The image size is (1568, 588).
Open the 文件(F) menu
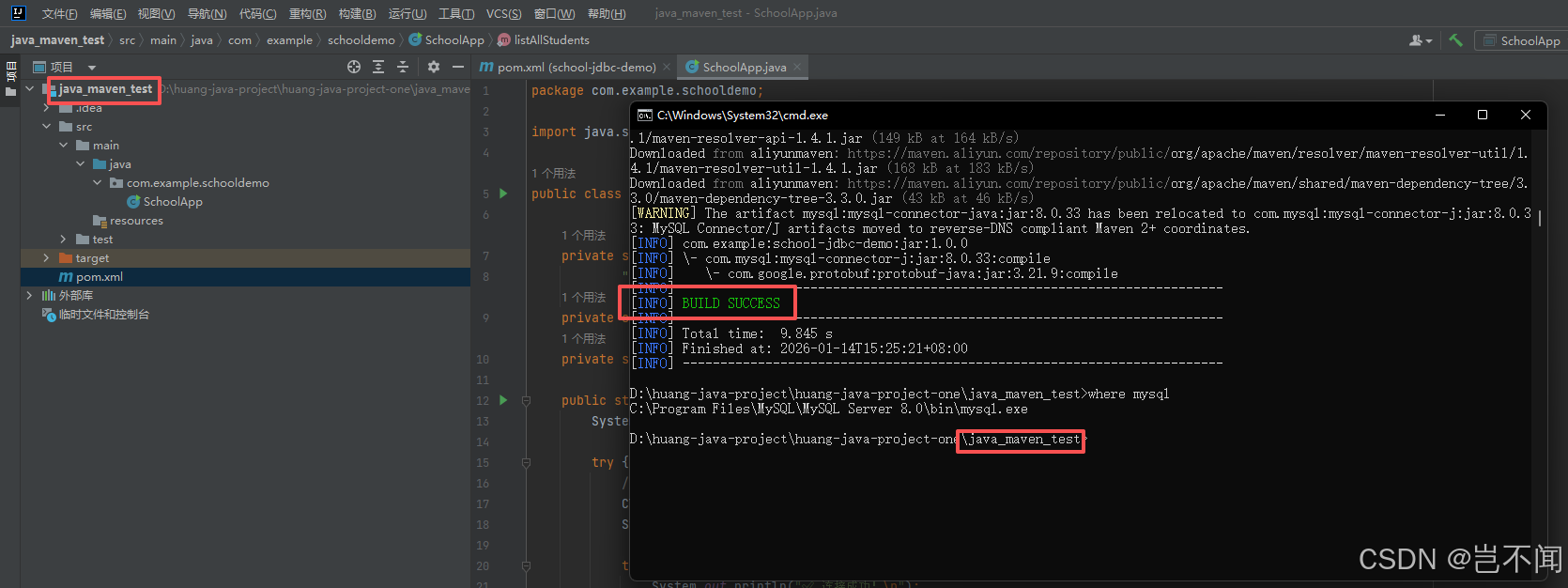tap(59, 13)
